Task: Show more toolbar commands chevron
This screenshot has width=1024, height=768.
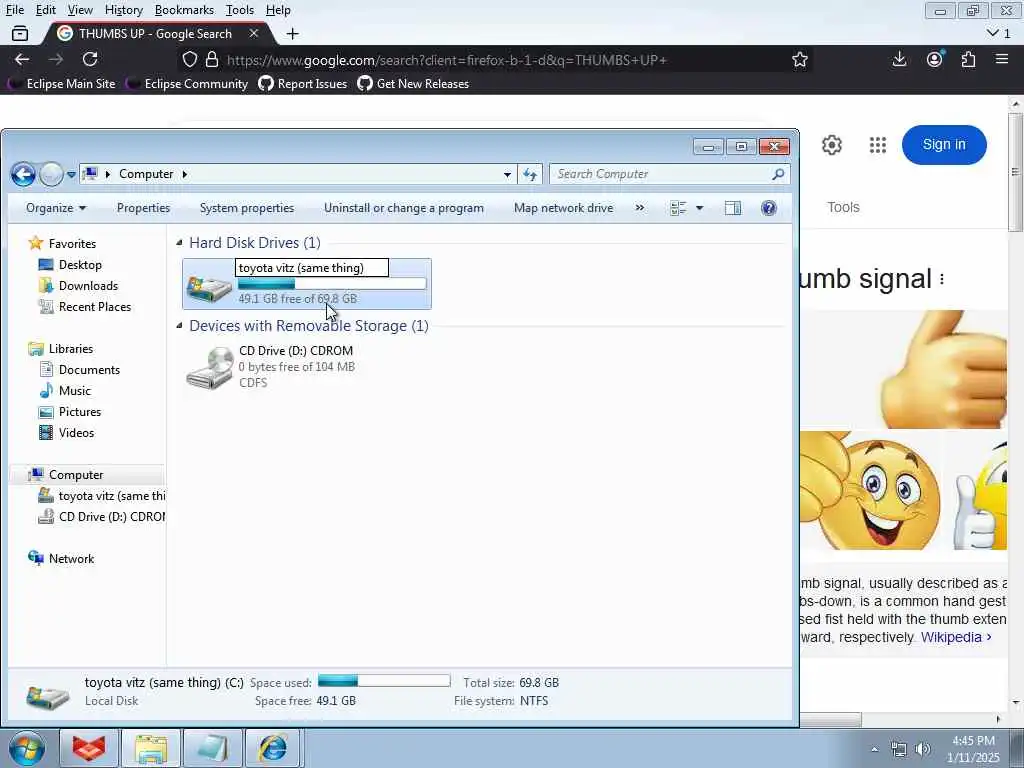Action: (639, 208)
